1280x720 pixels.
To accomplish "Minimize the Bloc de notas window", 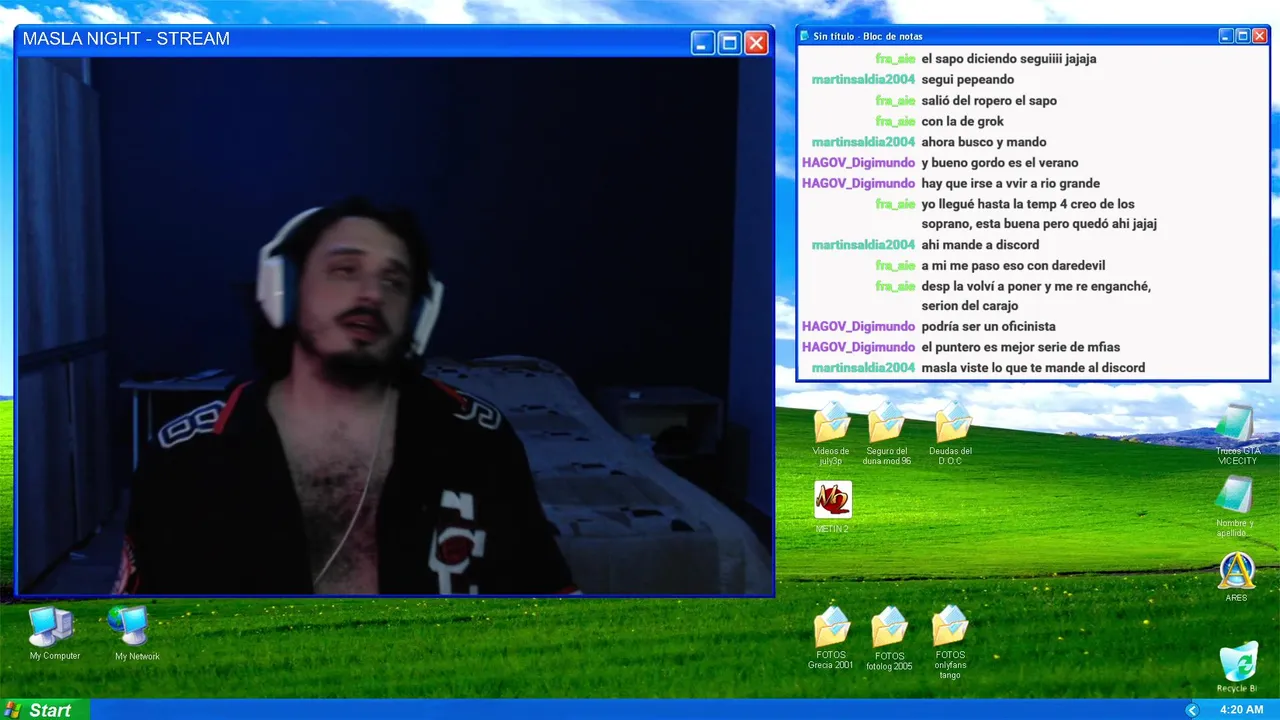I will [x=1226, y=36].
